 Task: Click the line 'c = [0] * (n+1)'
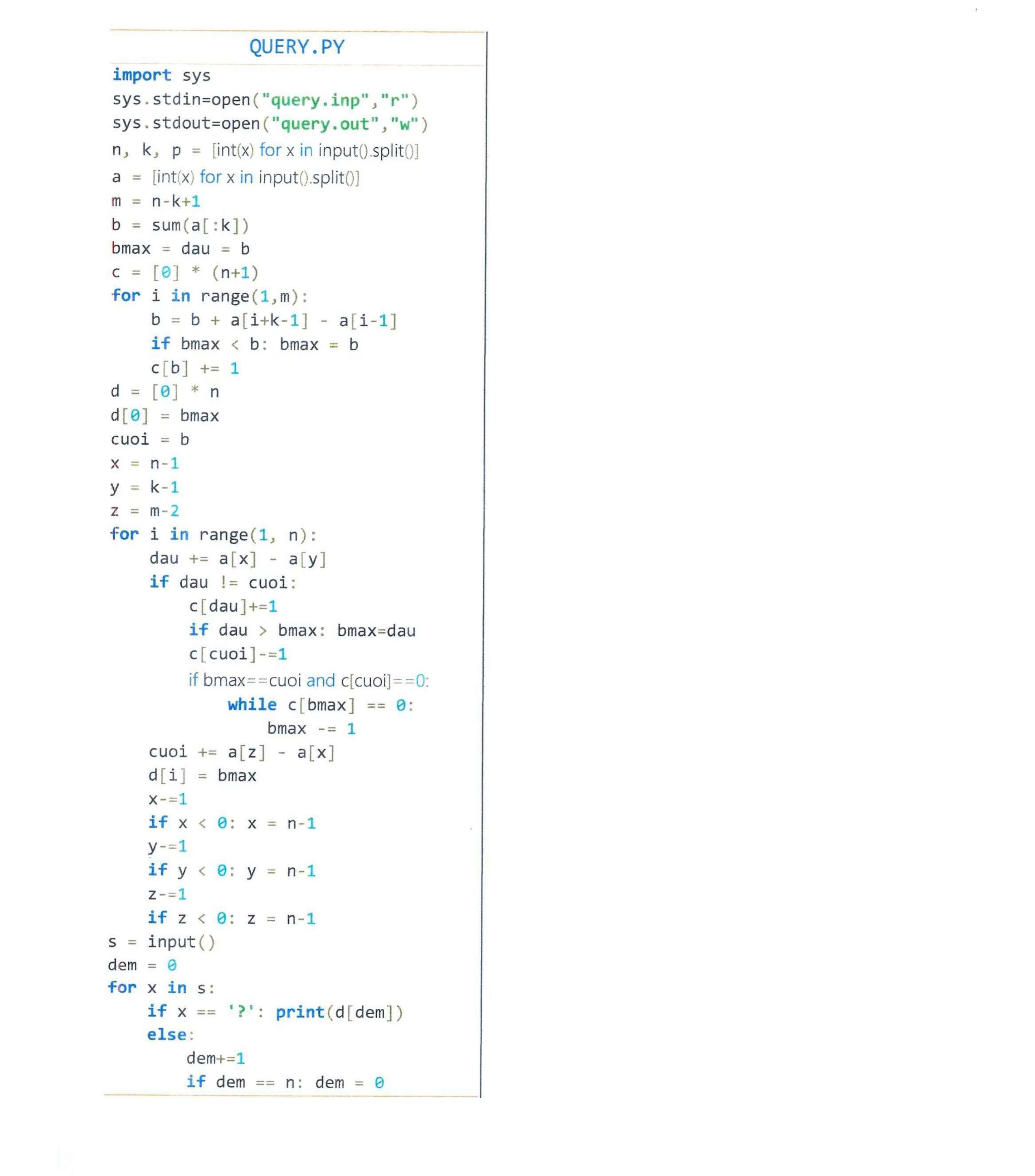coord(185,272)
